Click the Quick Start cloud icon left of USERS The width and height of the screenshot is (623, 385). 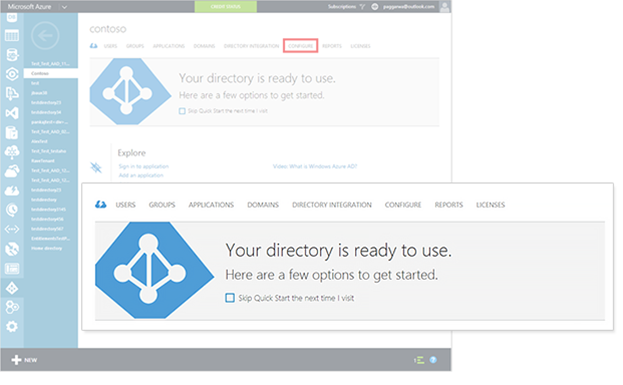tap(93, 46)
